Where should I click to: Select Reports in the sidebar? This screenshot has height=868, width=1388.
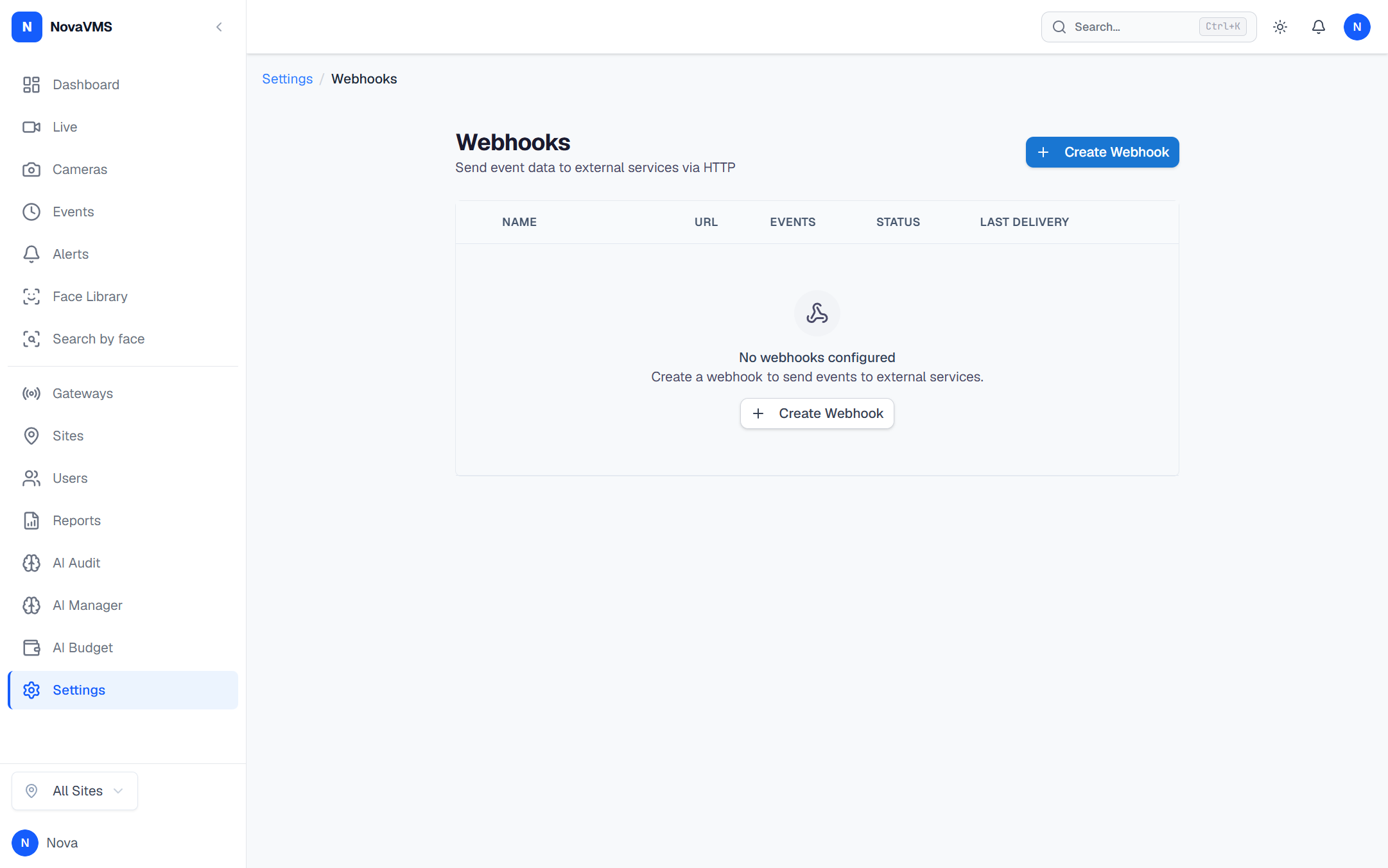tap(123, 521)
